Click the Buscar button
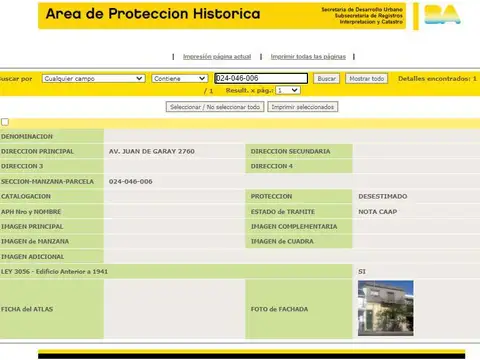 click(326, 79)
